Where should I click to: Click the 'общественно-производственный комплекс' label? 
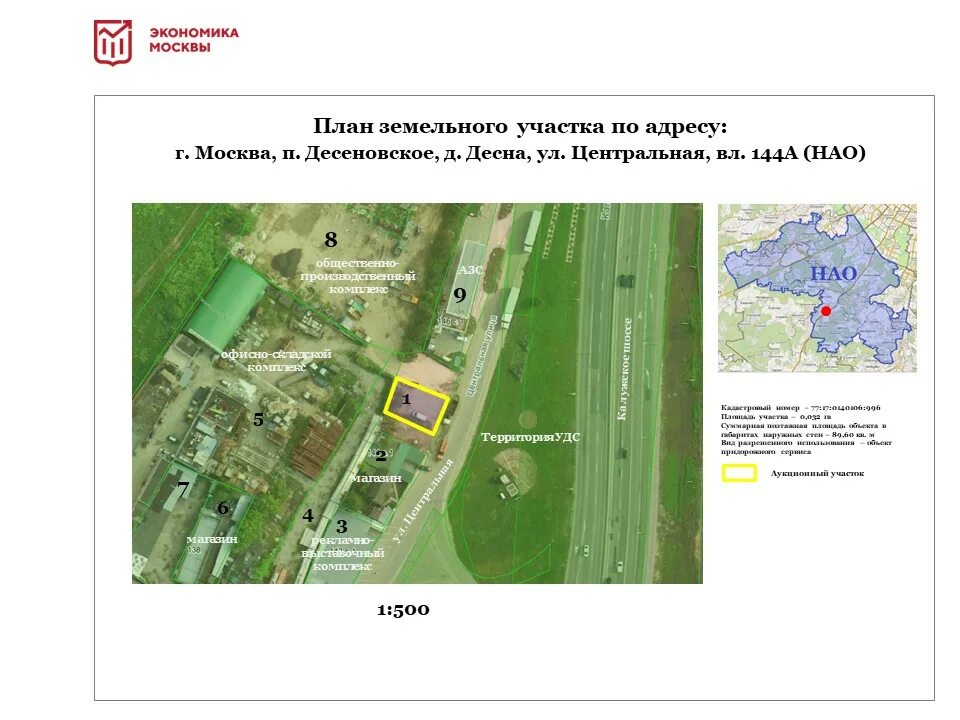pyautogui.click(x=358, y=276)
